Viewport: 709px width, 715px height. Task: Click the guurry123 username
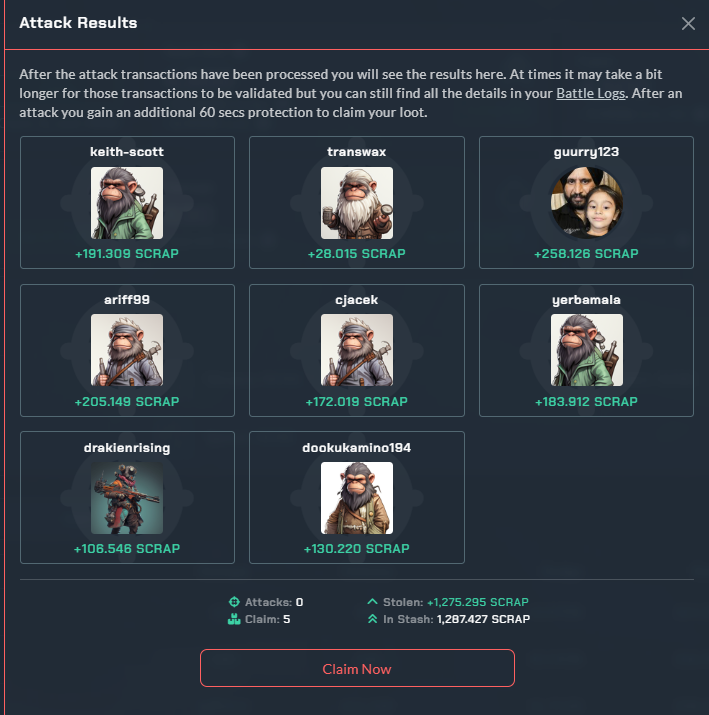tap(586, 152)
